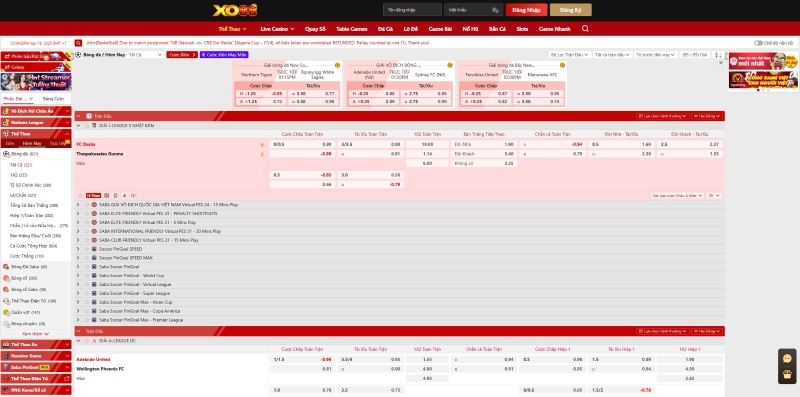
Task: Open the Bộ Lọc Trận Đấu filter dropdown
Action: pos(569,55)
